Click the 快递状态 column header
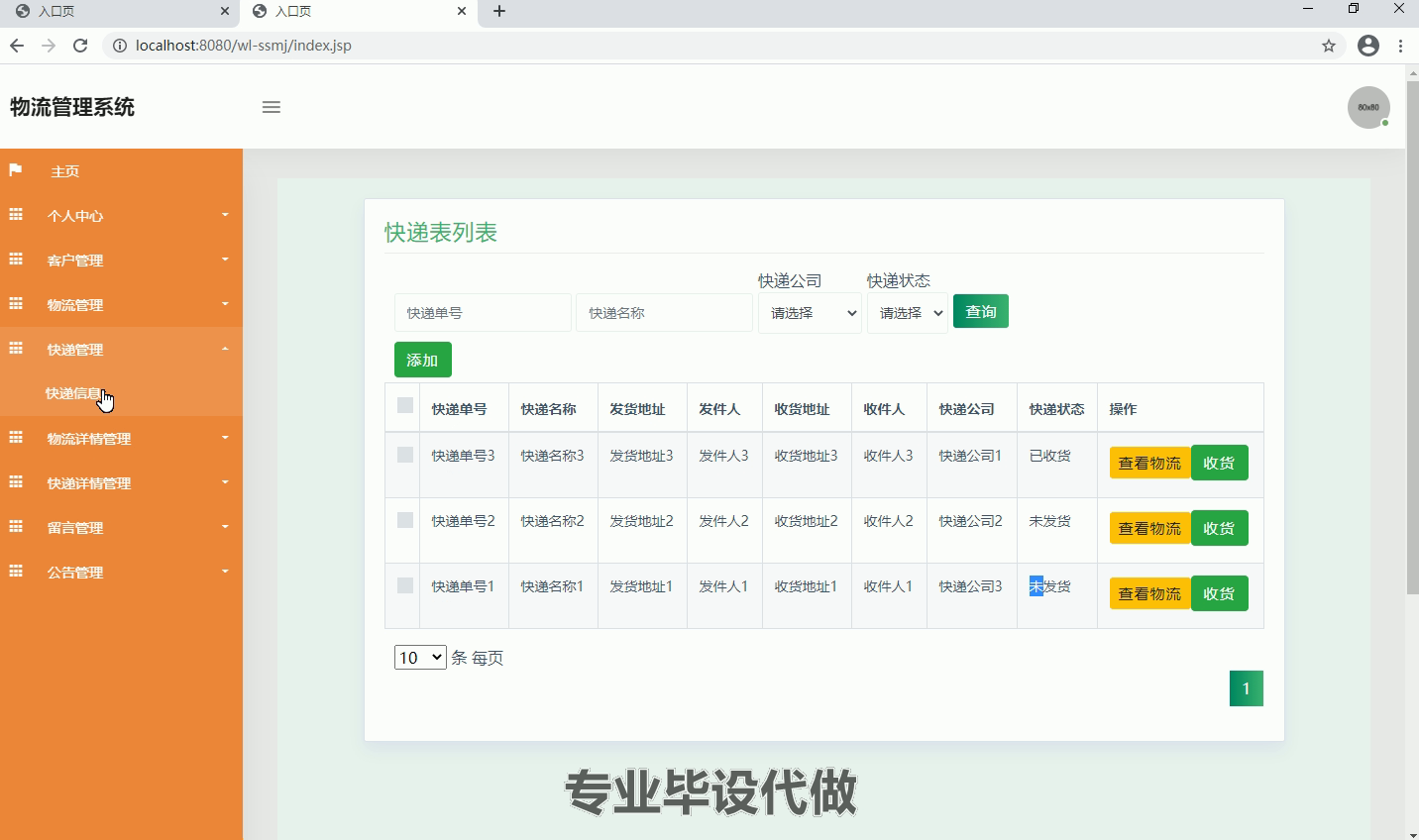 click(x=1056, y=409)
